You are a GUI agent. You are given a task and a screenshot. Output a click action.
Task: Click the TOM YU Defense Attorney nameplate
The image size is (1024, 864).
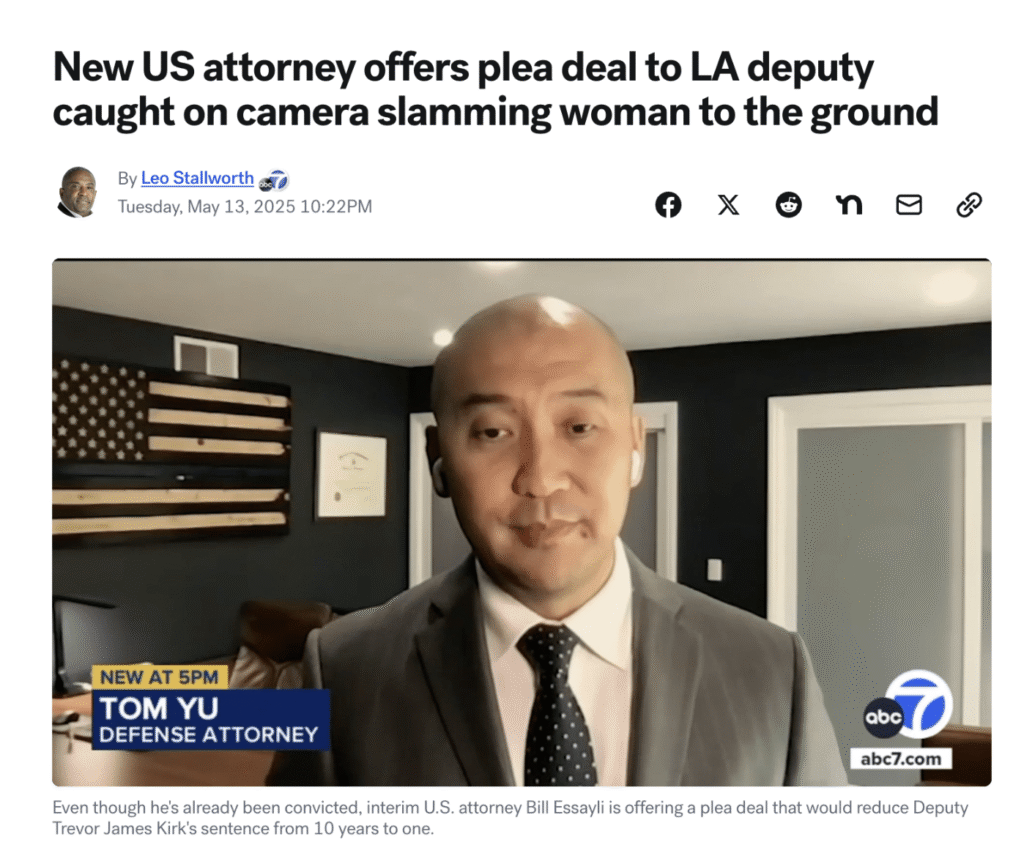pyautogui.click(x=210, y=720)
